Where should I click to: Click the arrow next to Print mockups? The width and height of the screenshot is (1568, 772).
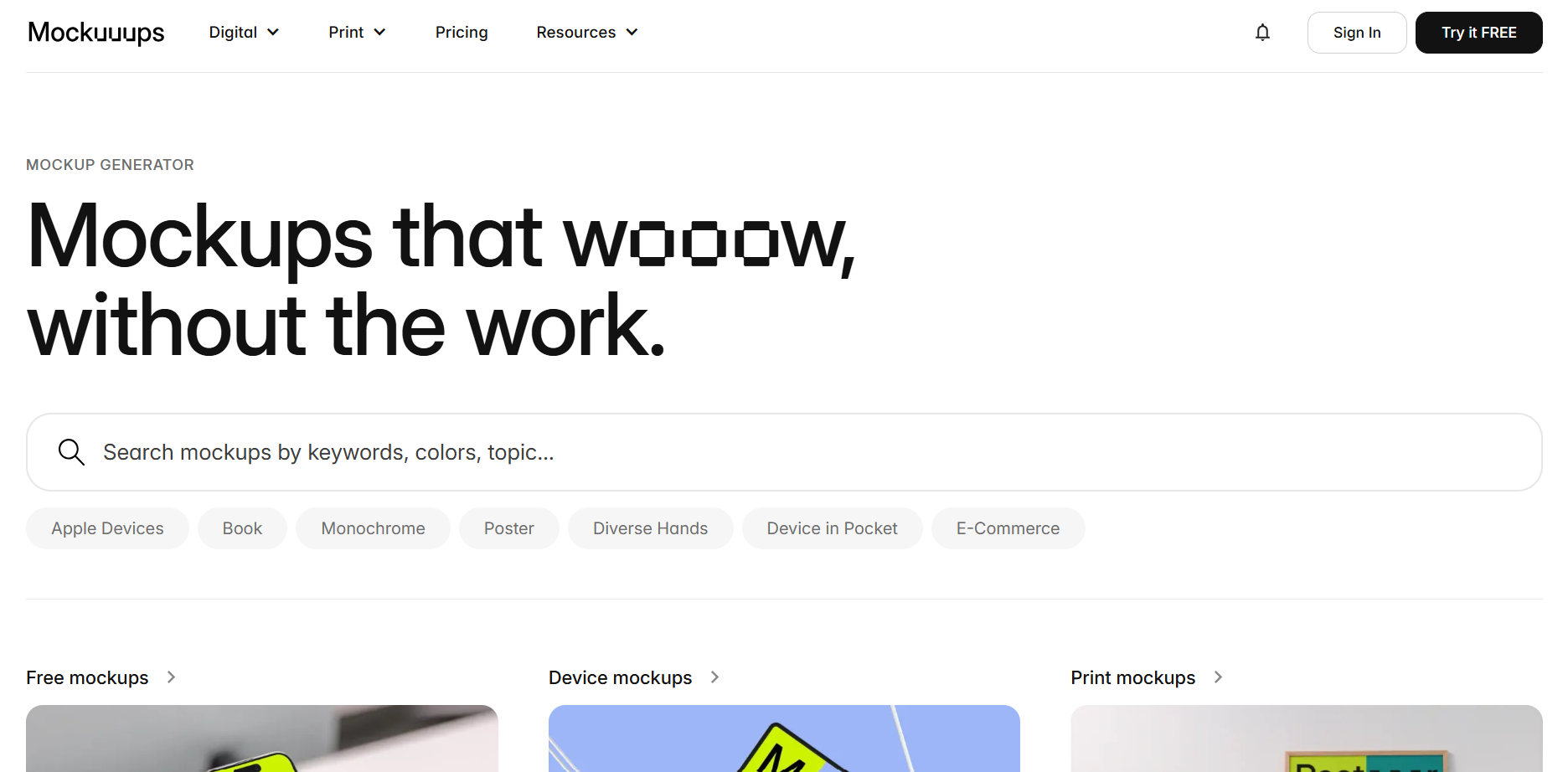tap(1219, 677)
